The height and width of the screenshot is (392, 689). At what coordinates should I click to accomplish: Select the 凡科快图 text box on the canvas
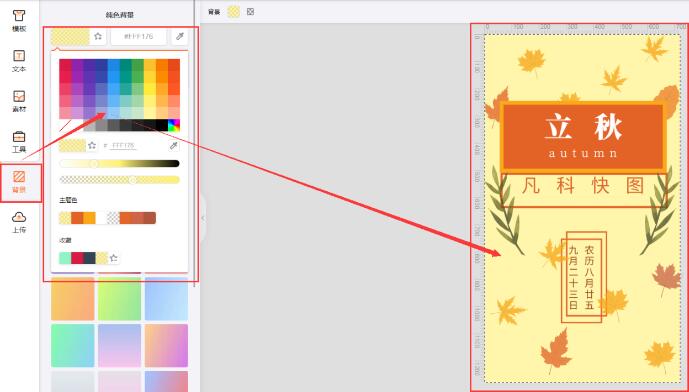(x=584, y=190)
